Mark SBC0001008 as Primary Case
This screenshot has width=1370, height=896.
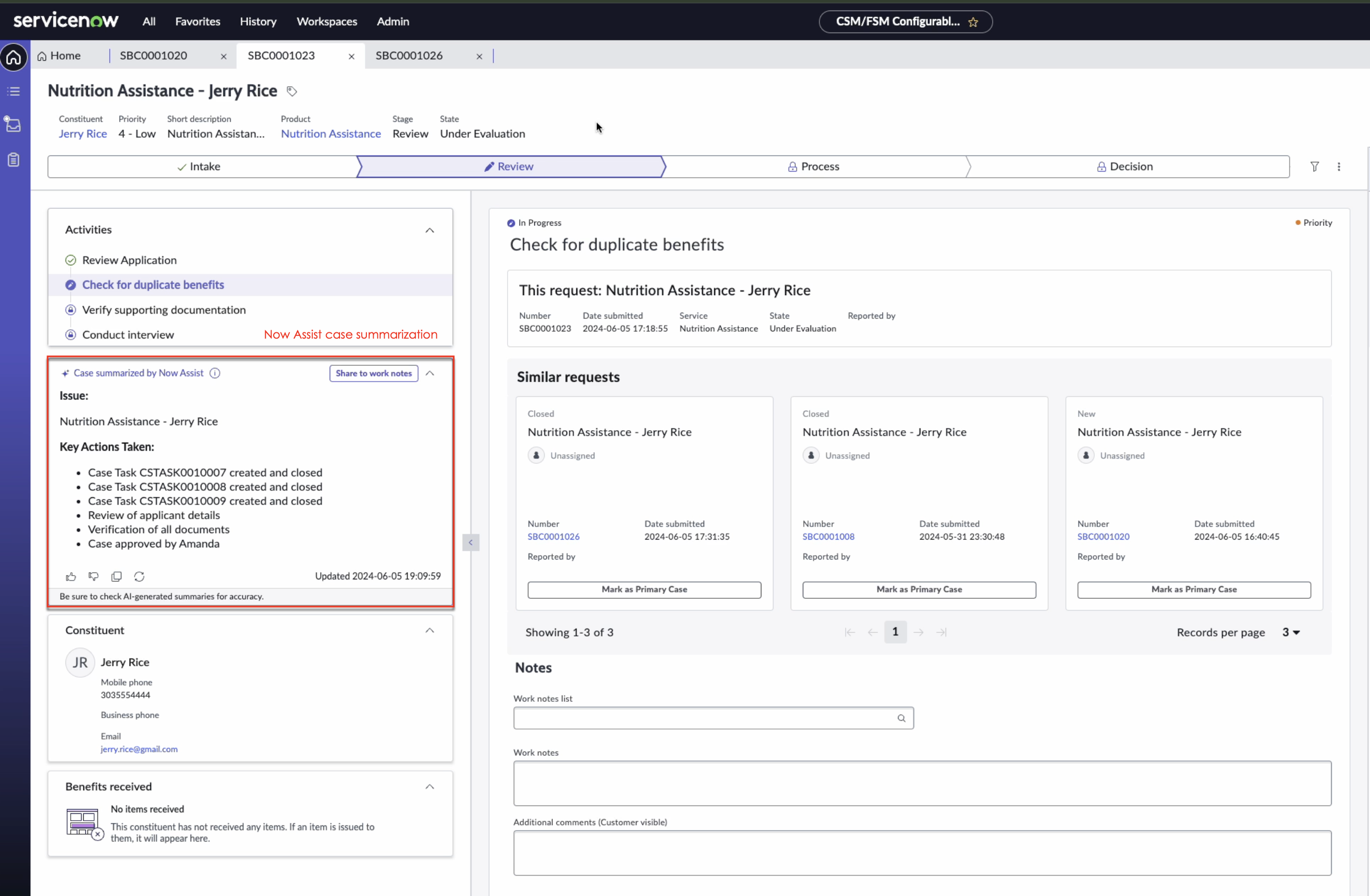coord(919,589)
